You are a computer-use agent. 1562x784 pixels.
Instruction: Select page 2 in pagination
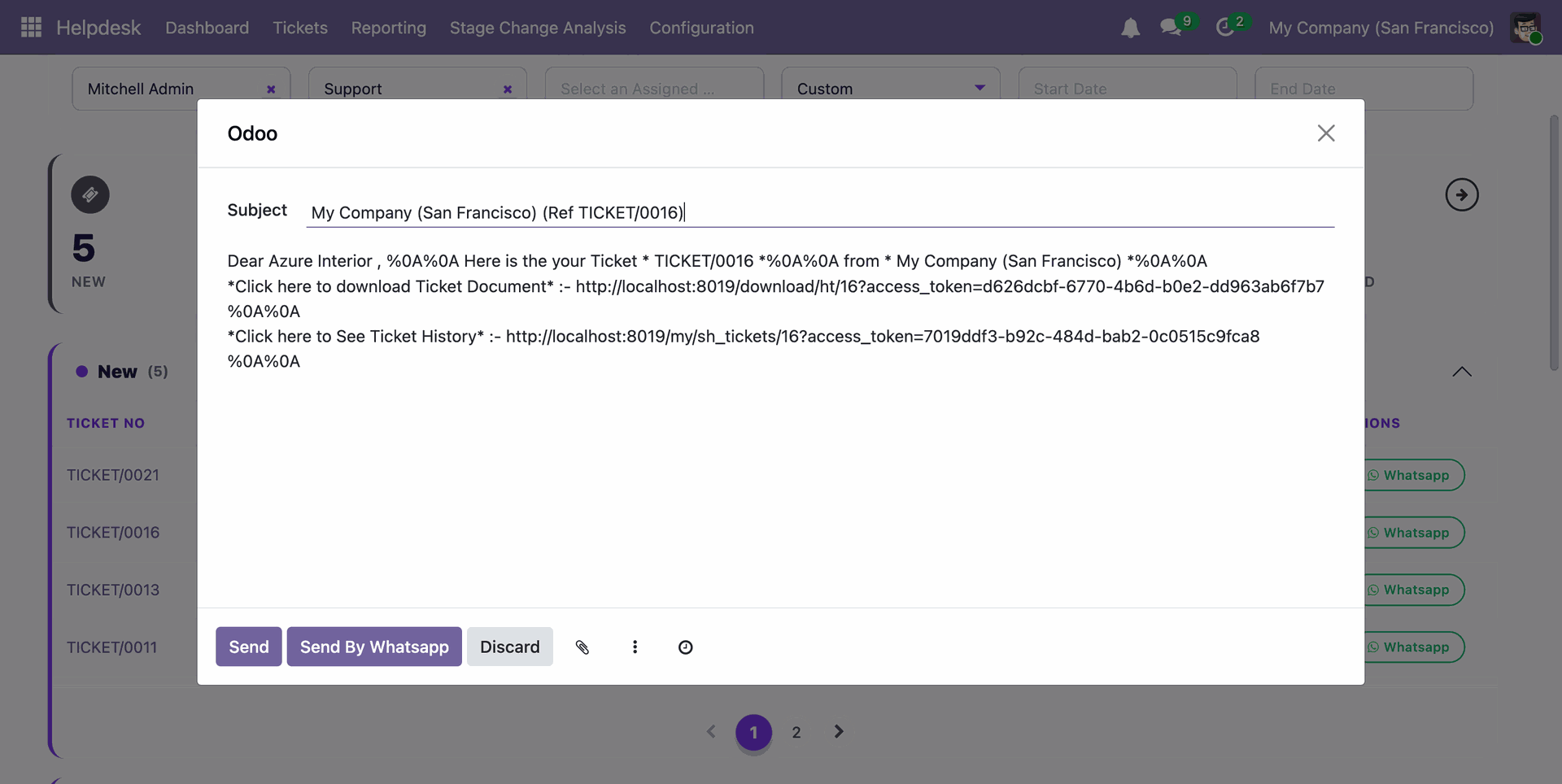click(796, 733)
